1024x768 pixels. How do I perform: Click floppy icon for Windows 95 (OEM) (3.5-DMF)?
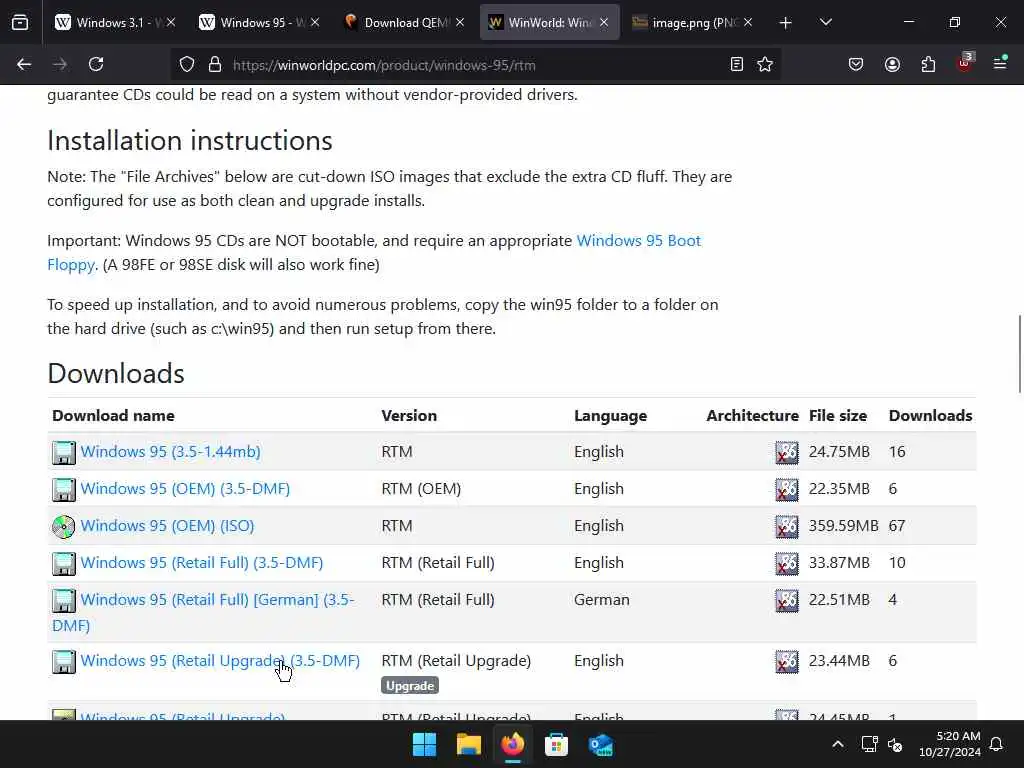tap(63, 490)
